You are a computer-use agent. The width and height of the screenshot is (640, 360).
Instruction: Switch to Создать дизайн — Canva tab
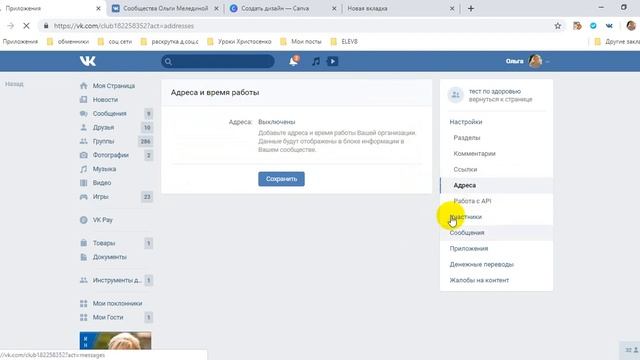click(x=282, y=8)
